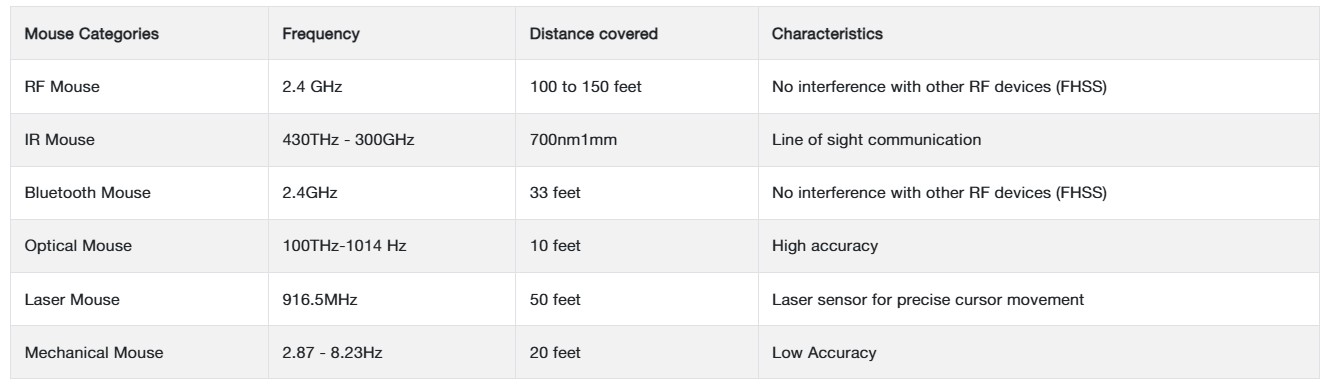
Task: Click the Low Accuracy characteristics cell
Action: click(x=1038, y=352)
